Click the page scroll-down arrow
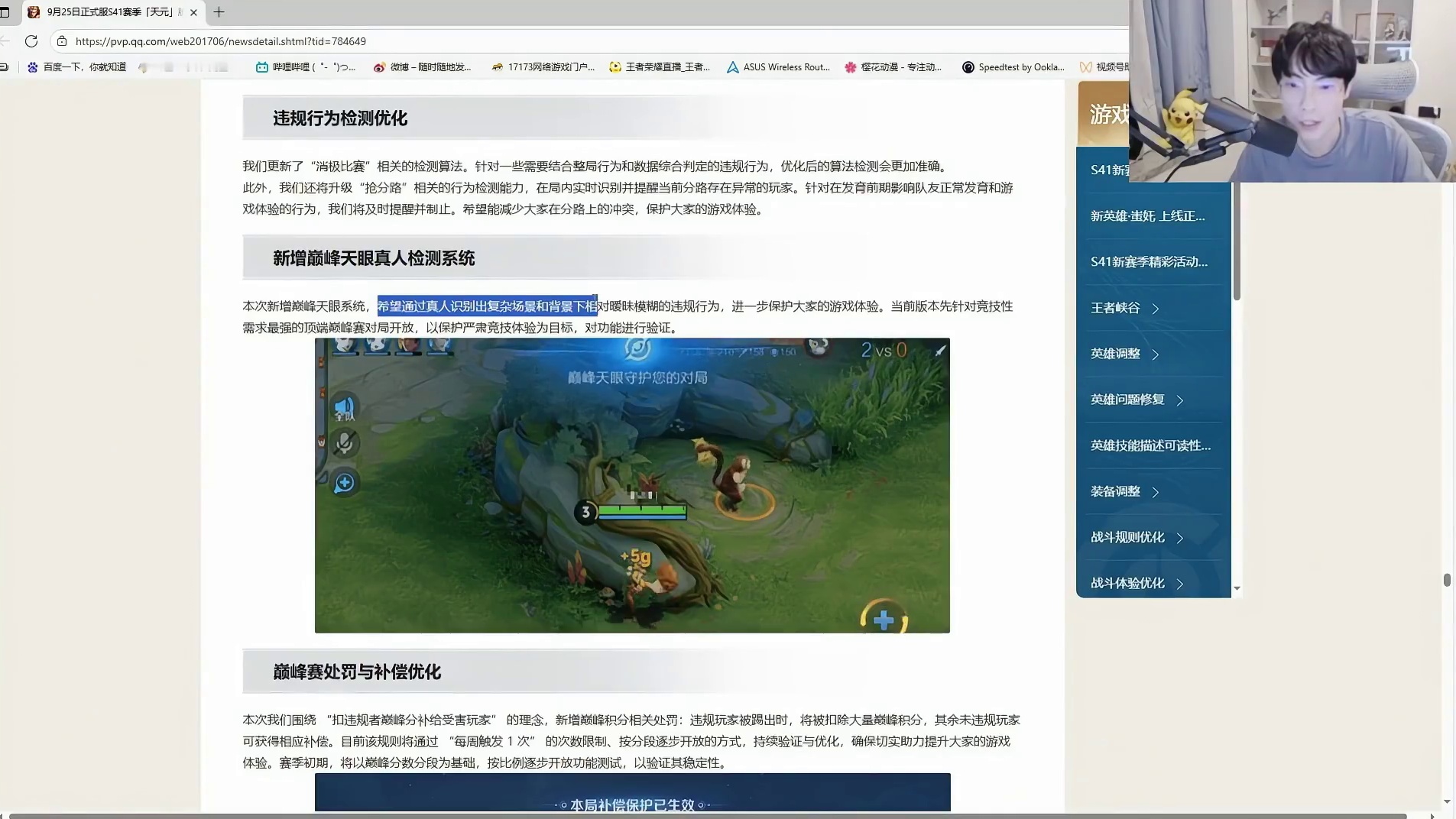Image resolution: width=1456 pixels, height=819 pixels. (1447, 801)
